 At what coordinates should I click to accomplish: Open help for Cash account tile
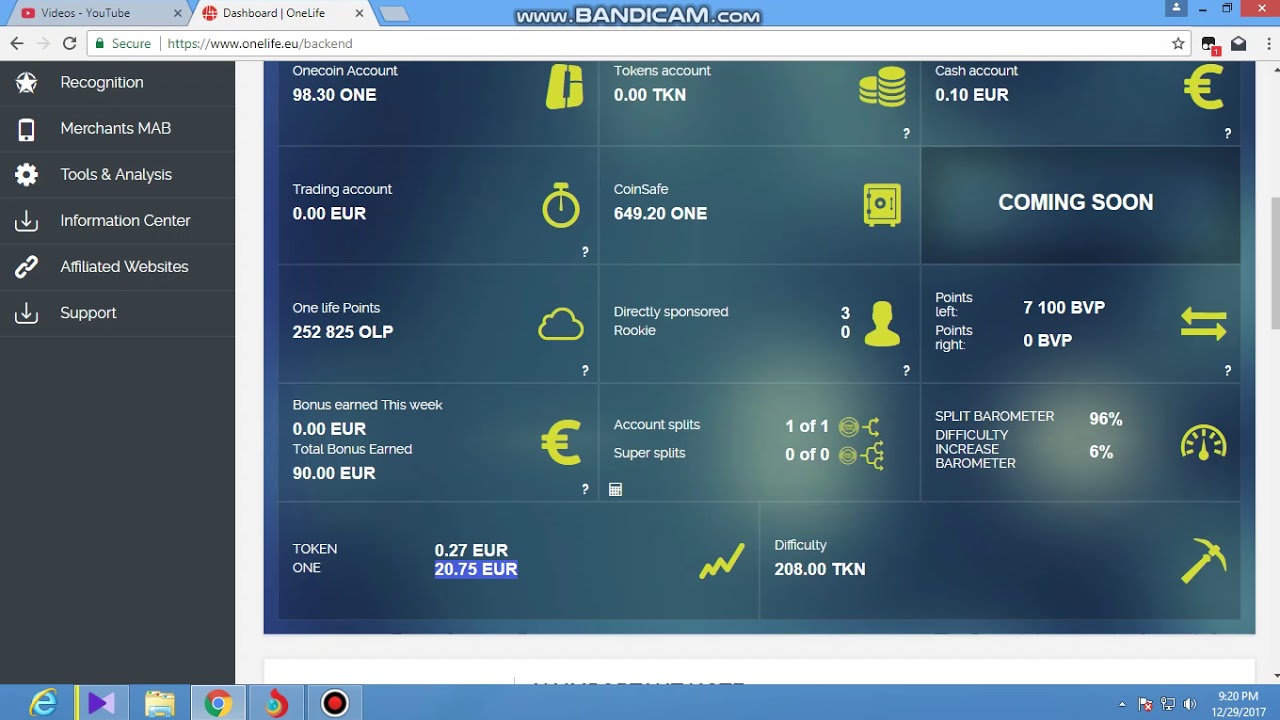pyautogui.click(x=1227, y=133)
